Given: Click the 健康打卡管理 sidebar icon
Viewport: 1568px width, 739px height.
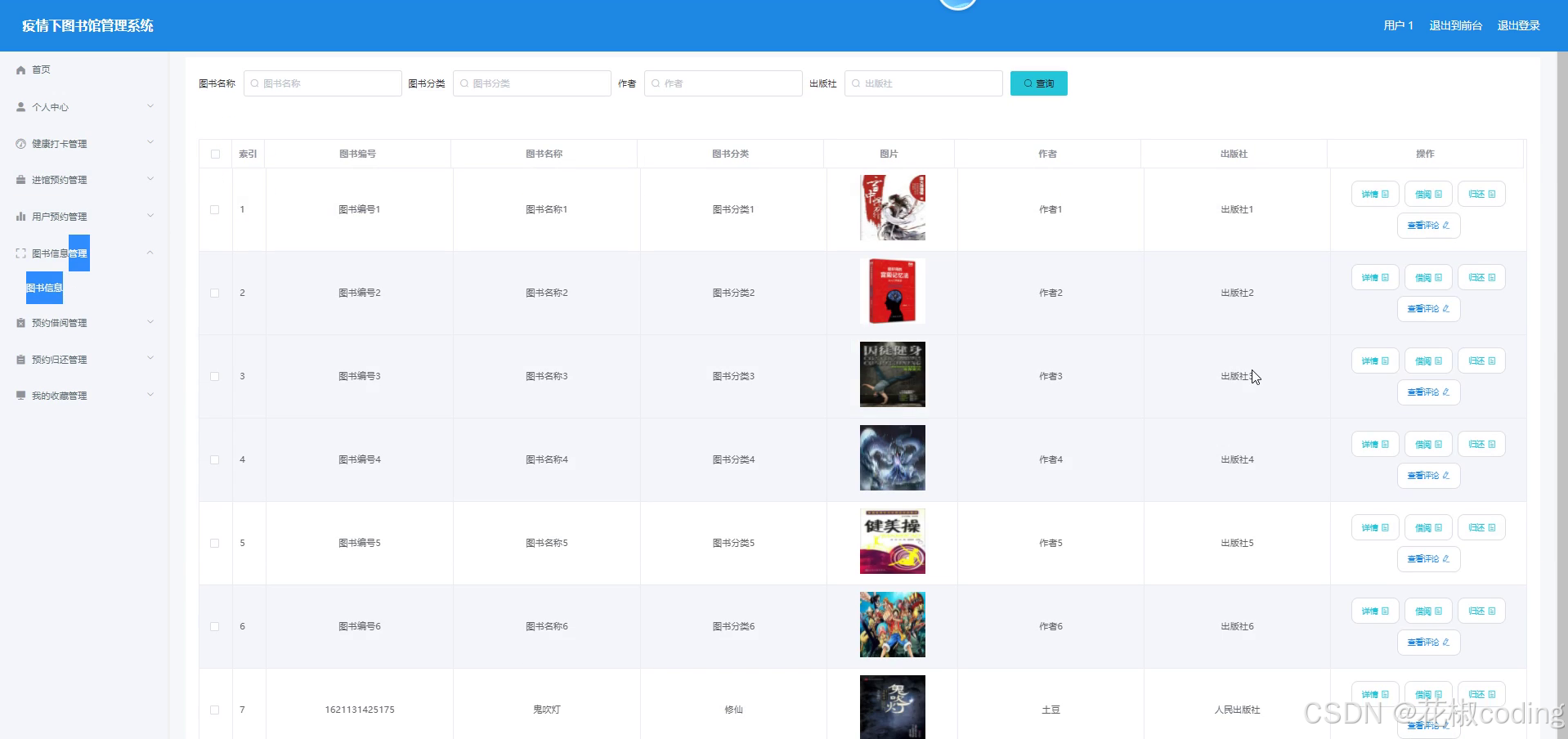Looking at the screenshot, I should [21, 144].
